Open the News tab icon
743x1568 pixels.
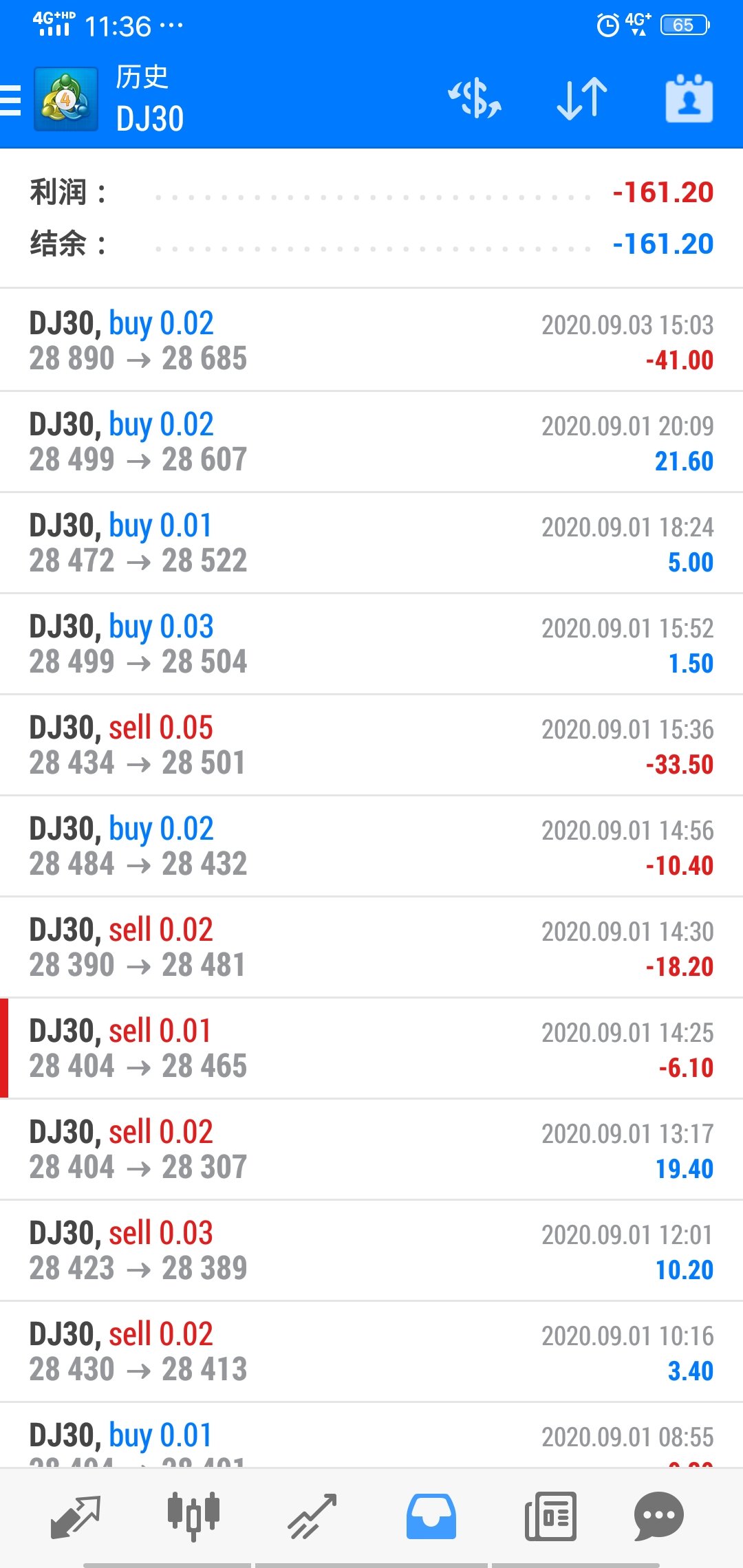[x=550, y=1516]
